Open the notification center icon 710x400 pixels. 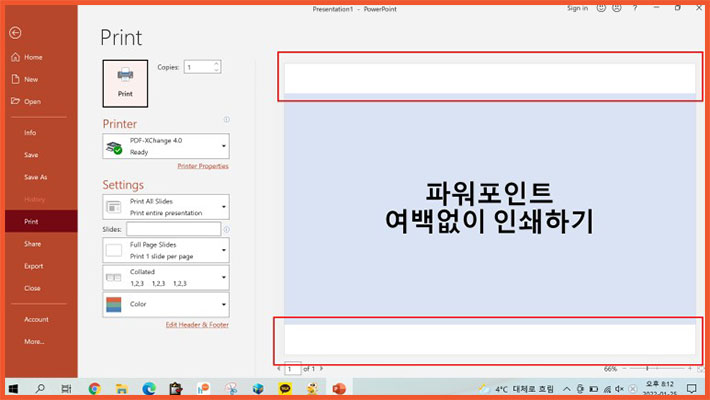coord(691,389)
